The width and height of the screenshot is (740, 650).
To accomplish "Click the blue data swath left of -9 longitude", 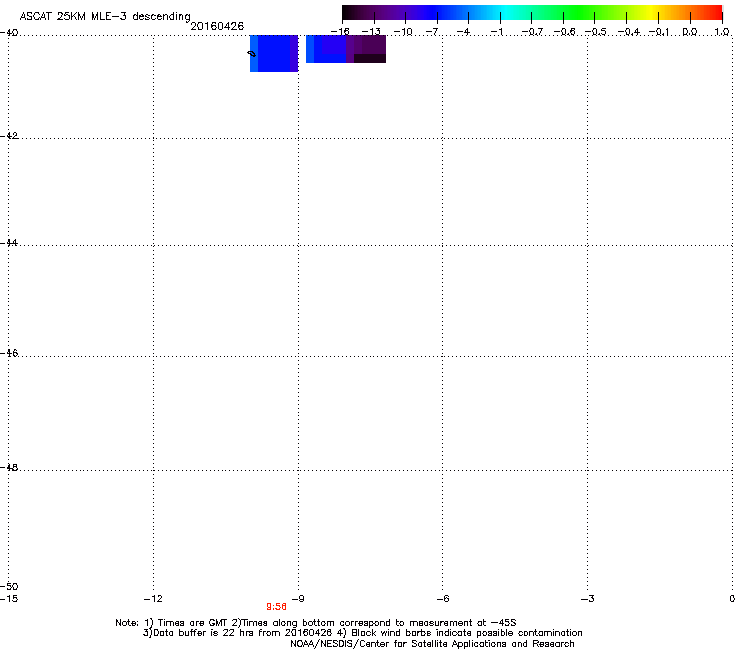I will (x=274, y=53).
